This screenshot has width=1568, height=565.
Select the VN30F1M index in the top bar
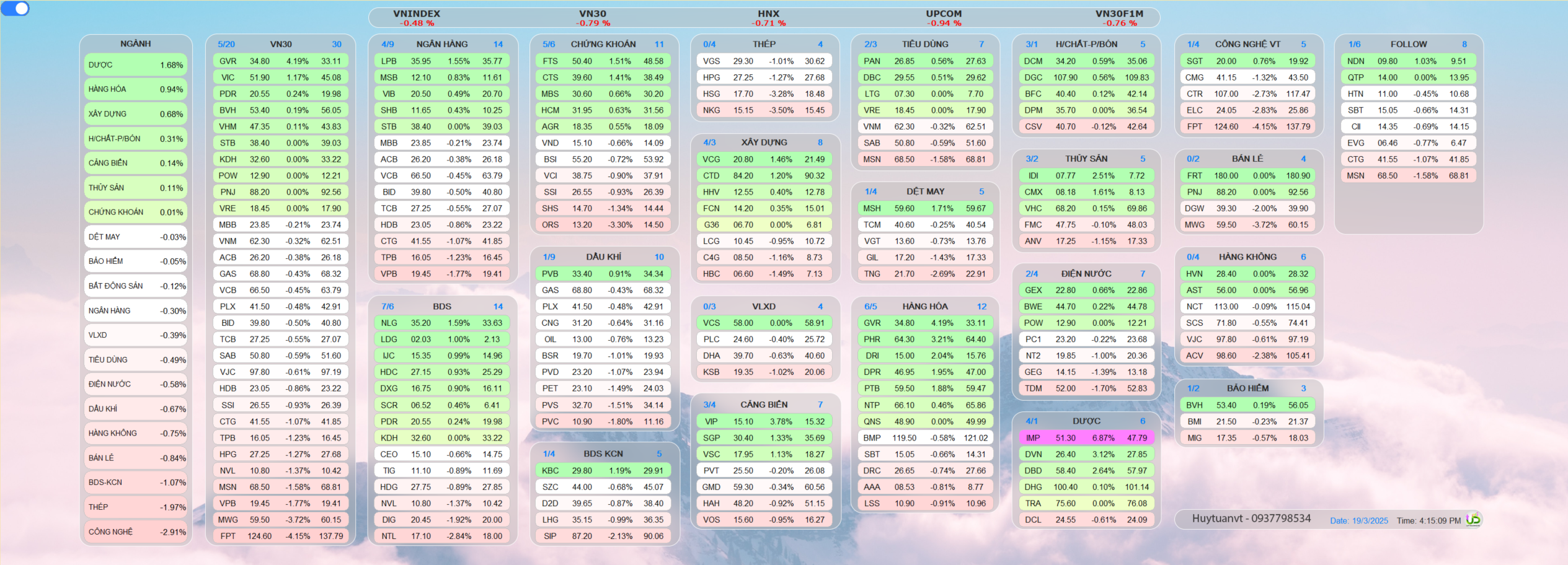coord(1120,18)
